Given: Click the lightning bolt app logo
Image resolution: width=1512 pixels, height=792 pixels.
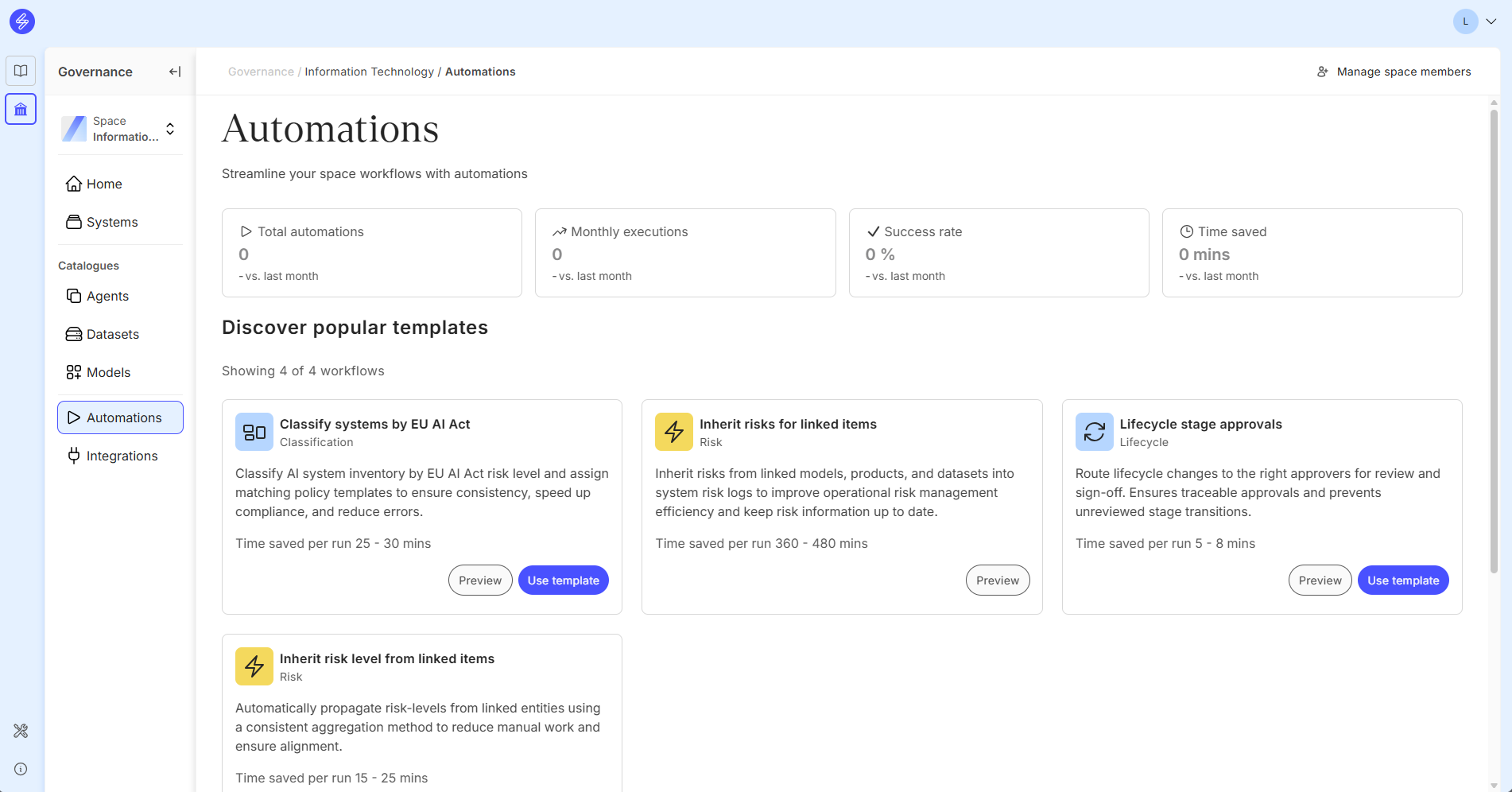Looking at the screenshot, I should coord(21,21).
